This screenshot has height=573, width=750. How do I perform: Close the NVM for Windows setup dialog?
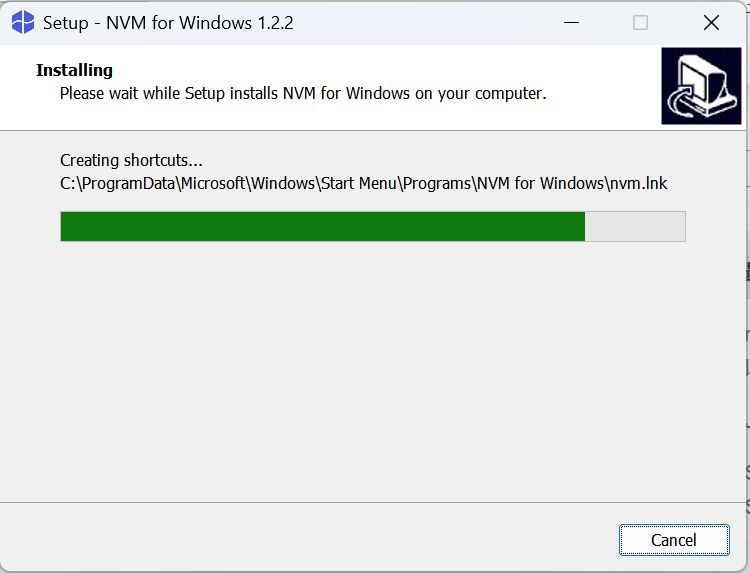tap(711, 22)
